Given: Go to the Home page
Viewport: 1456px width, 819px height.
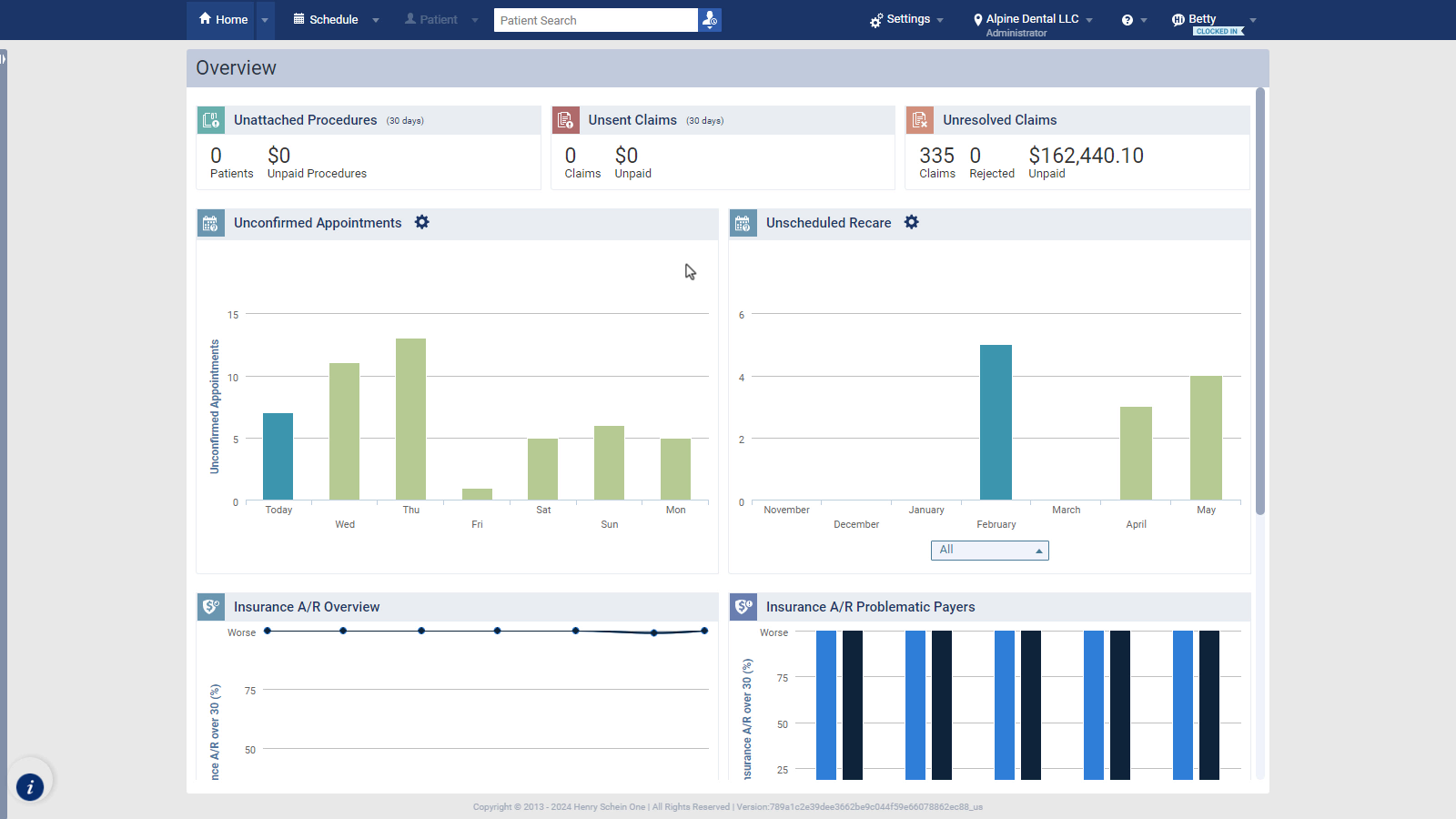Looking at the screenshot, I should 223,20.
